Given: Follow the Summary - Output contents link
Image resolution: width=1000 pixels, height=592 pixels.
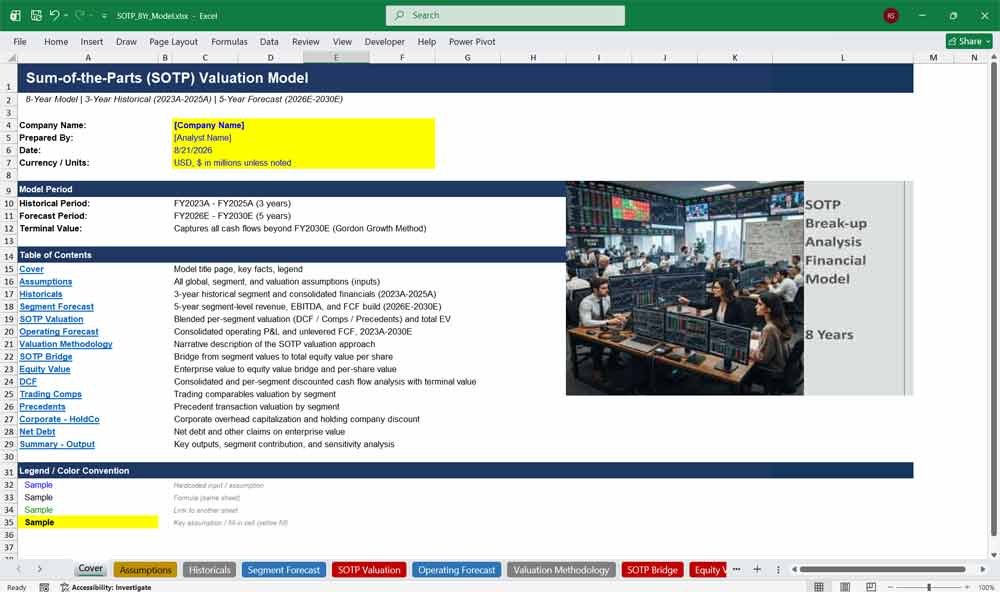Looking at the screenshot, I should 57,444.
